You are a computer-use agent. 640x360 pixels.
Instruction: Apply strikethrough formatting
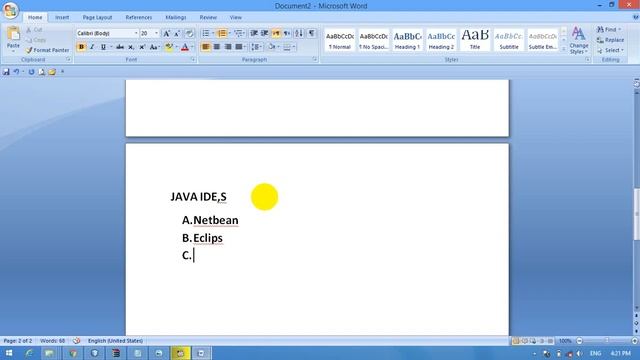(x=120, y=47)
